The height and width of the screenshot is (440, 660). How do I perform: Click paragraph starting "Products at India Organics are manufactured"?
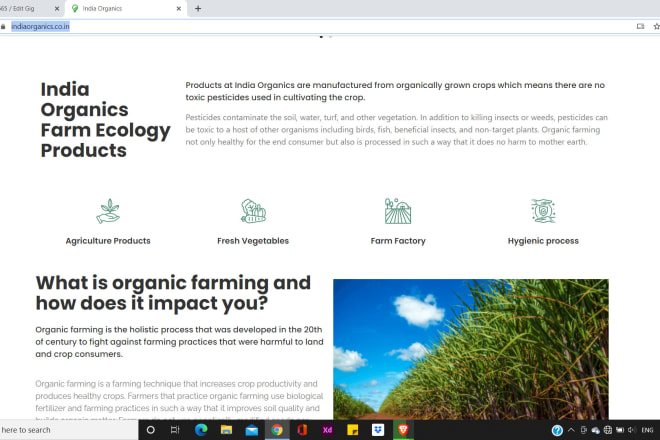[395, 91]
